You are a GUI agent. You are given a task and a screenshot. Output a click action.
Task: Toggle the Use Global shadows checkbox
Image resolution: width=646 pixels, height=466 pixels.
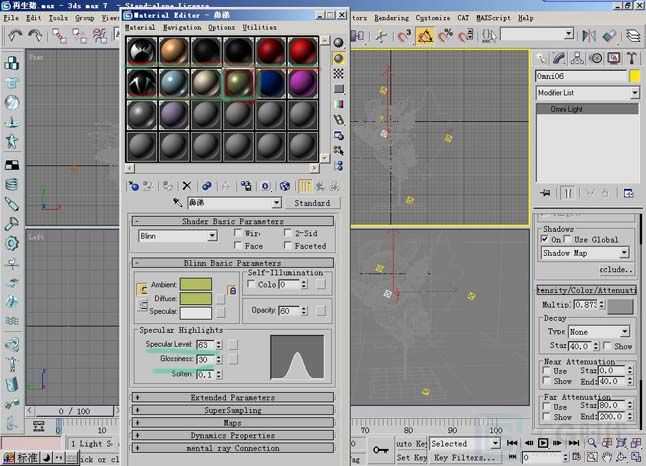point(568,239)
